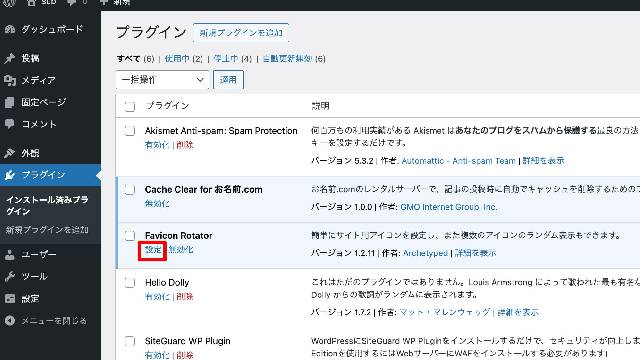640x360 pixels.
Task: Click the 設定 sidebar settings icon
Action: (10, 299)
